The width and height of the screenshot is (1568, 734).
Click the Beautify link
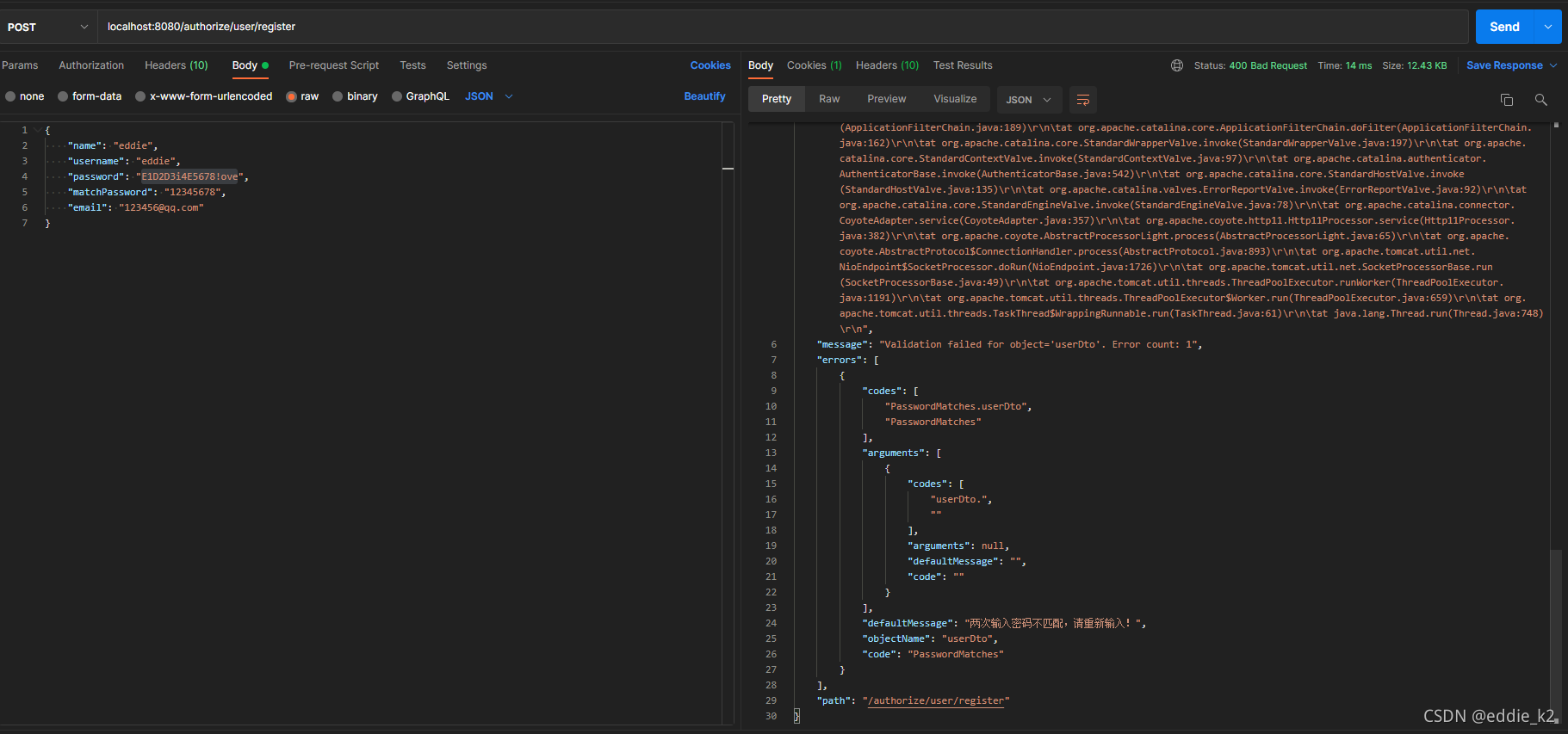[704, 96]
